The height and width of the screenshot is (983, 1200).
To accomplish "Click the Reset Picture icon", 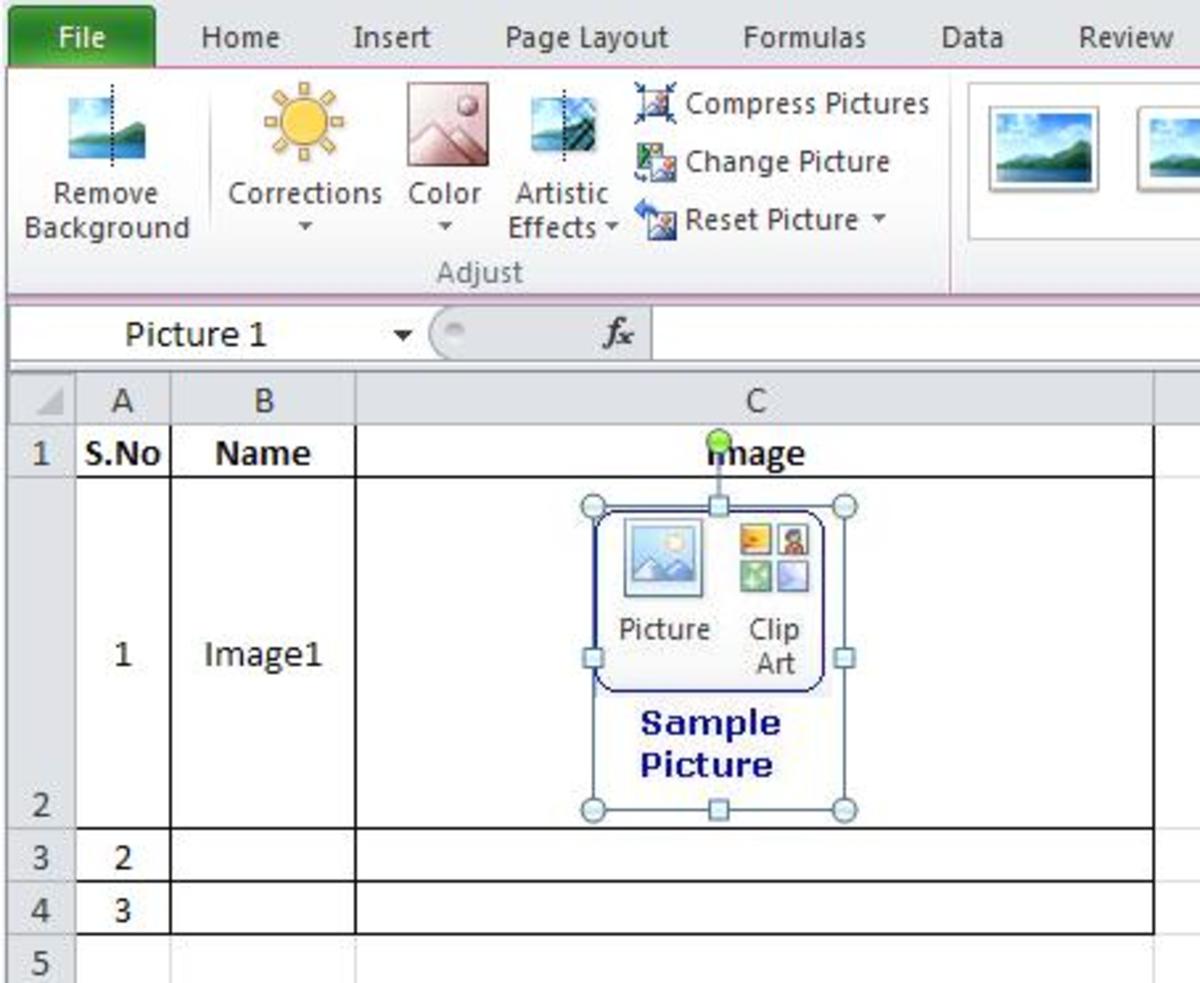I will pyautogui.click(x=660, y=220).
